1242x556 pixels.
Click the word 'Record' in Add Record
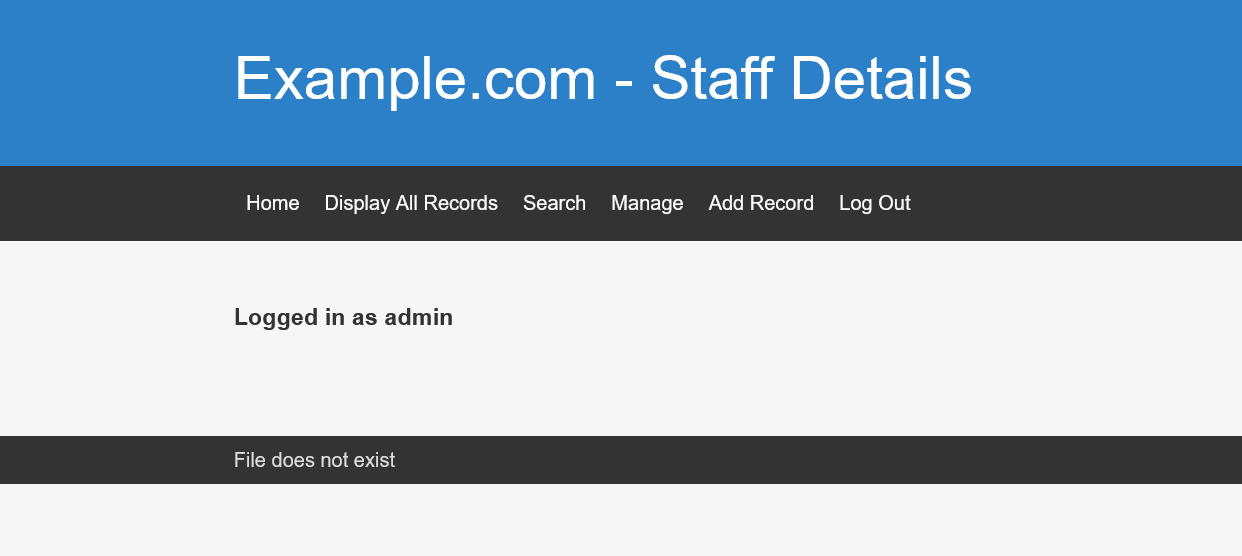click(782, 203)
